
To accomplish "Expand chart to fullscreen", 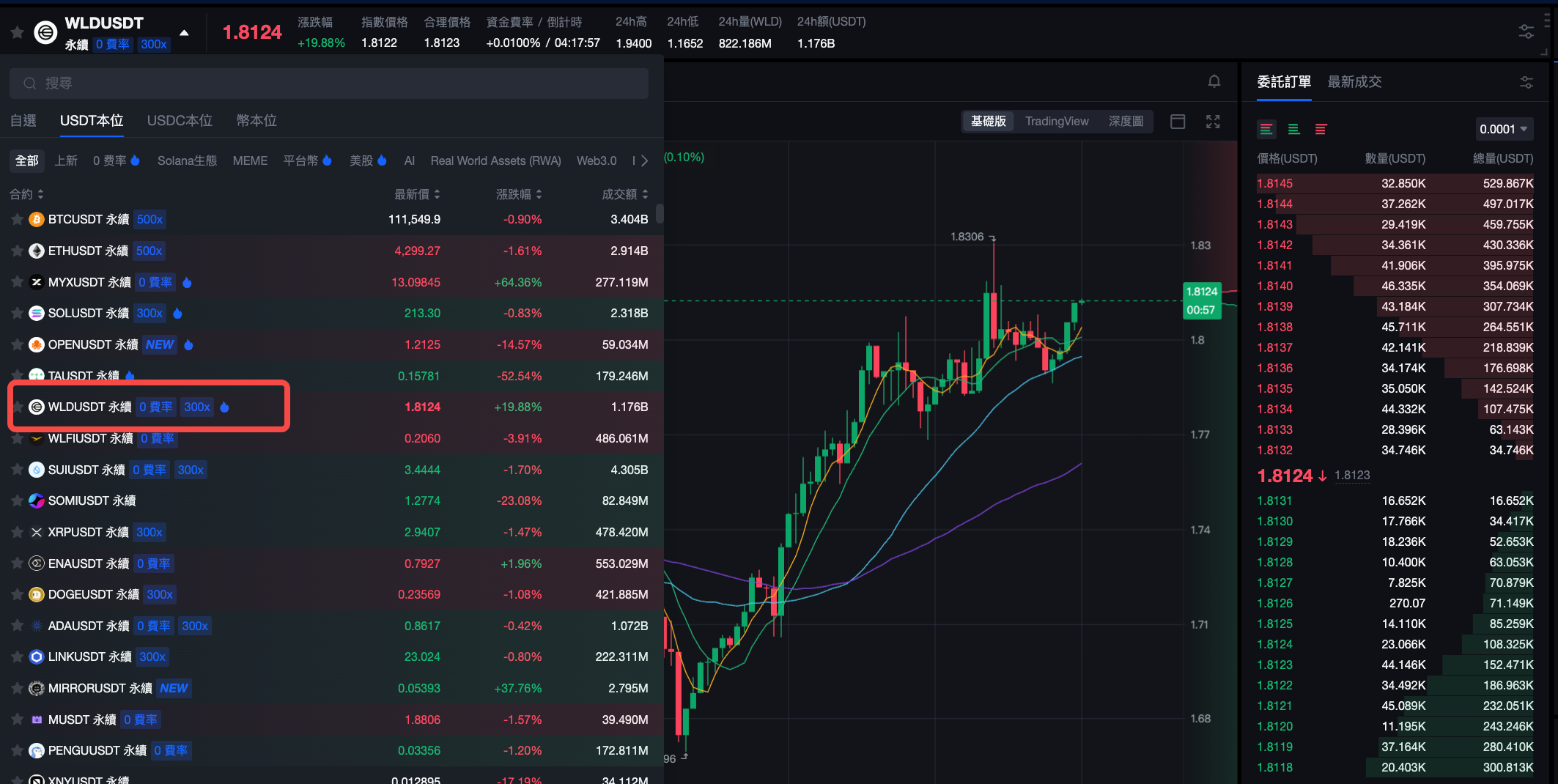I will pos(1213,122).
